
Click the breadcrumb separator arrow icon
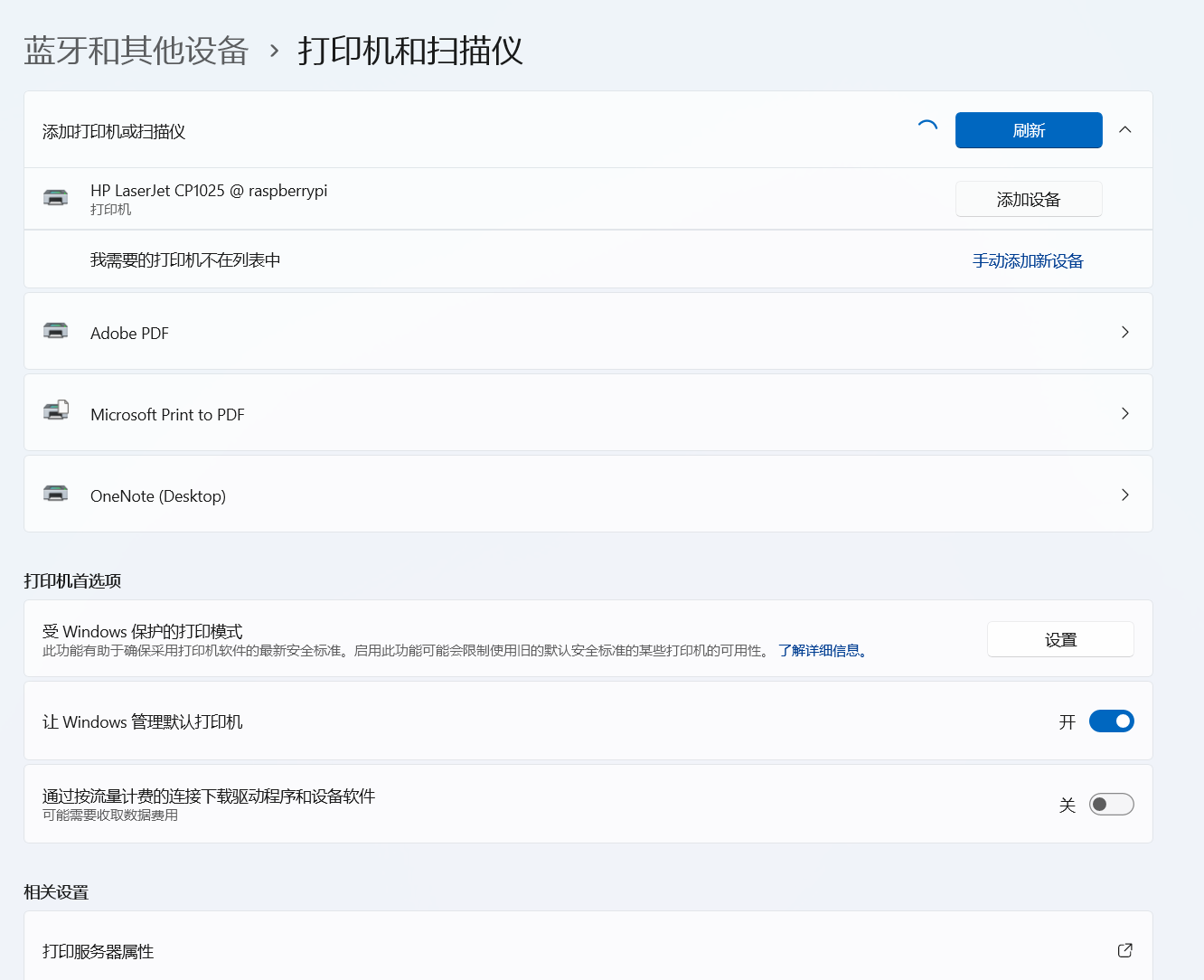(275, 51)
